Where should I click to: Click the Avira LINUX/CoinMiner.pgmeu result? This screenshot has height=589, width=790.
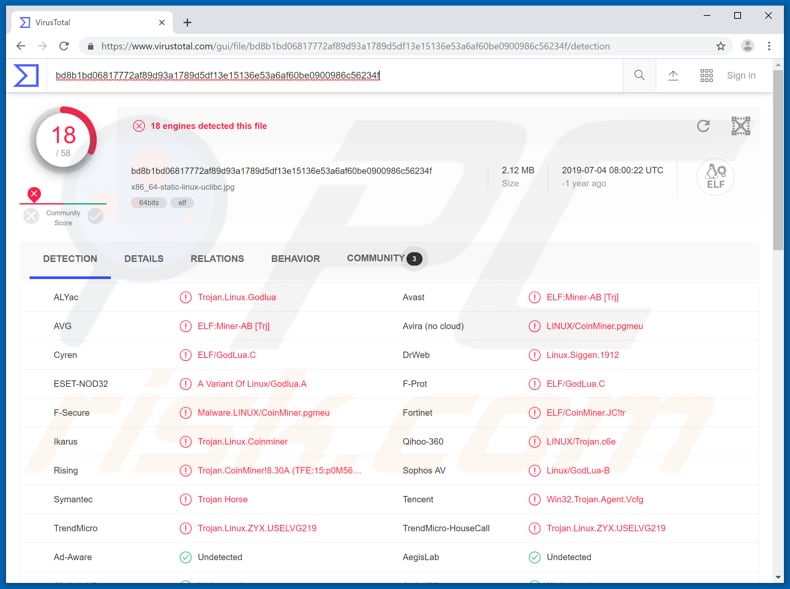[x=595, y=326]
